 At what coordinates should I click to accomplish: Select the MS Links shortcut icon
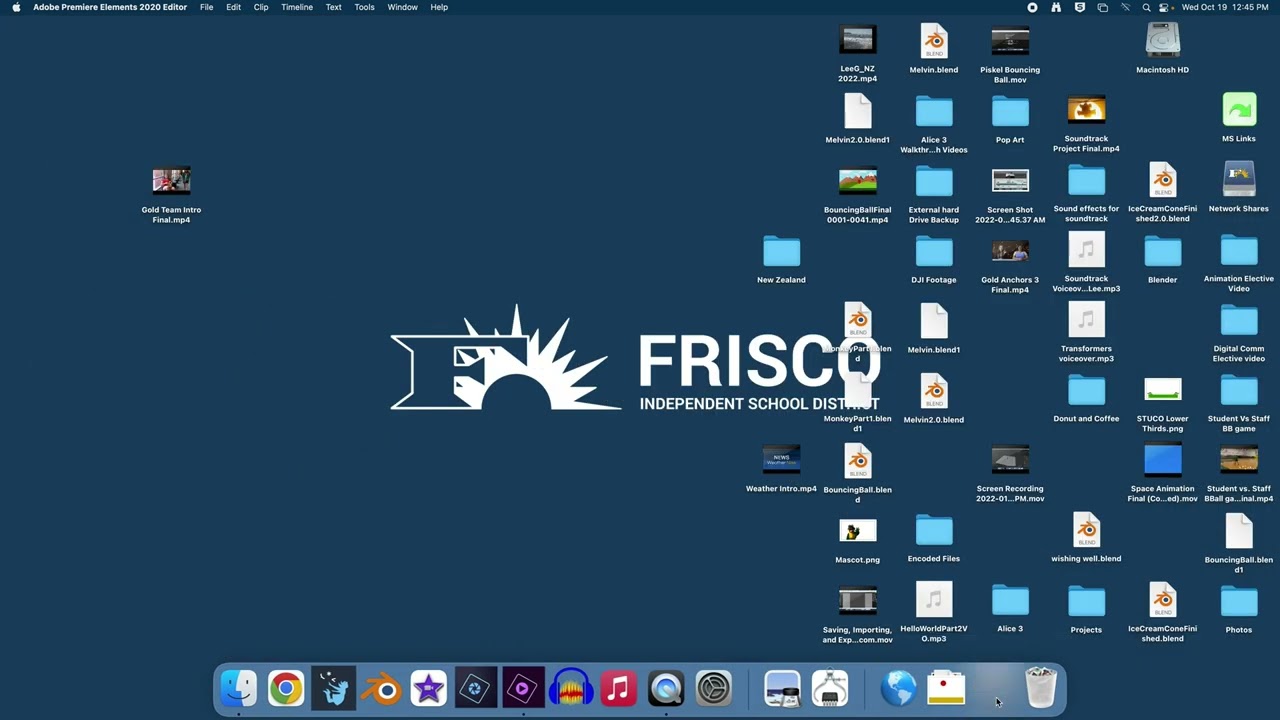point(1239,110)
